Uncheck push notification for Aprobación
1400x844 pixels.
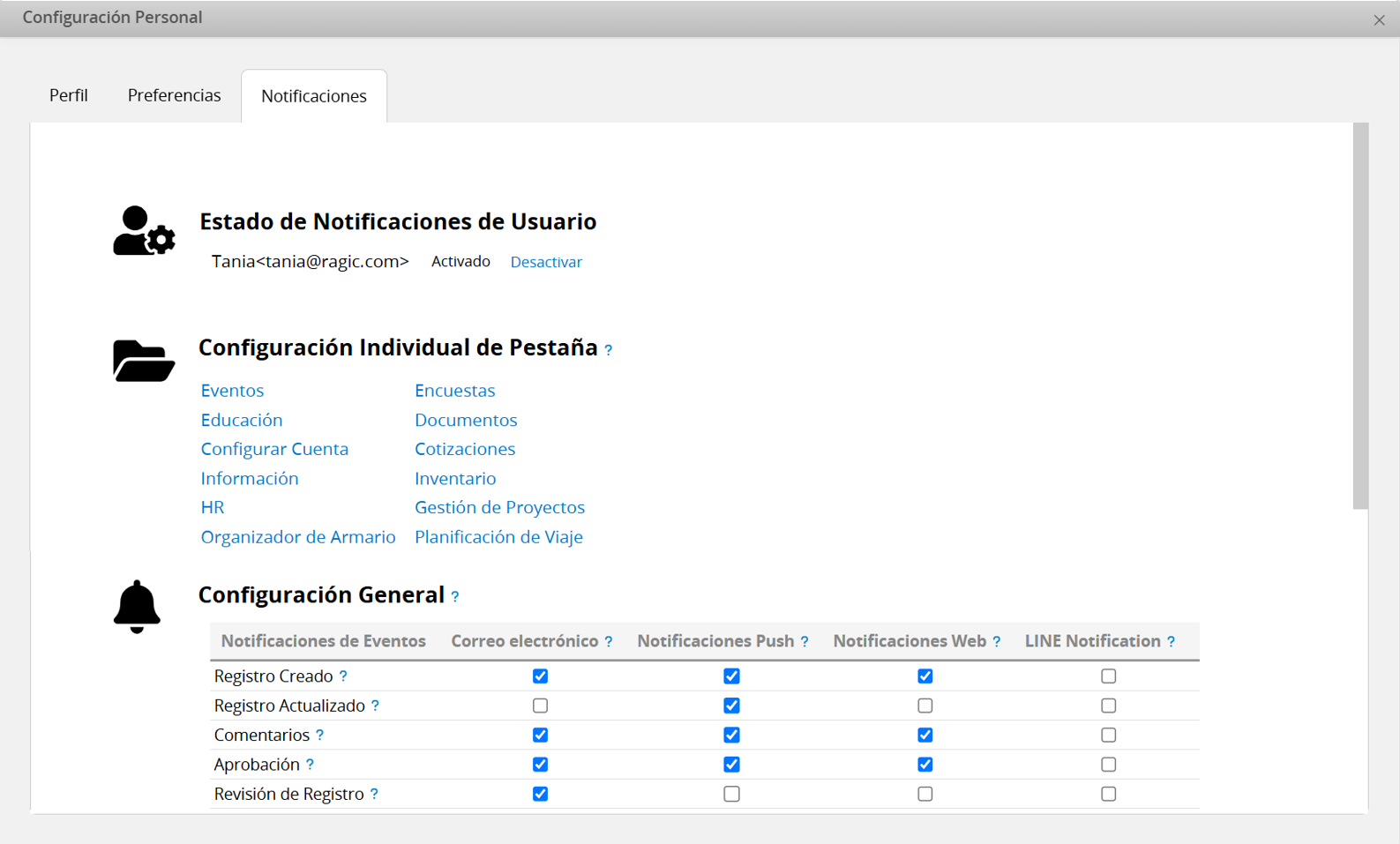pos(731,765)
